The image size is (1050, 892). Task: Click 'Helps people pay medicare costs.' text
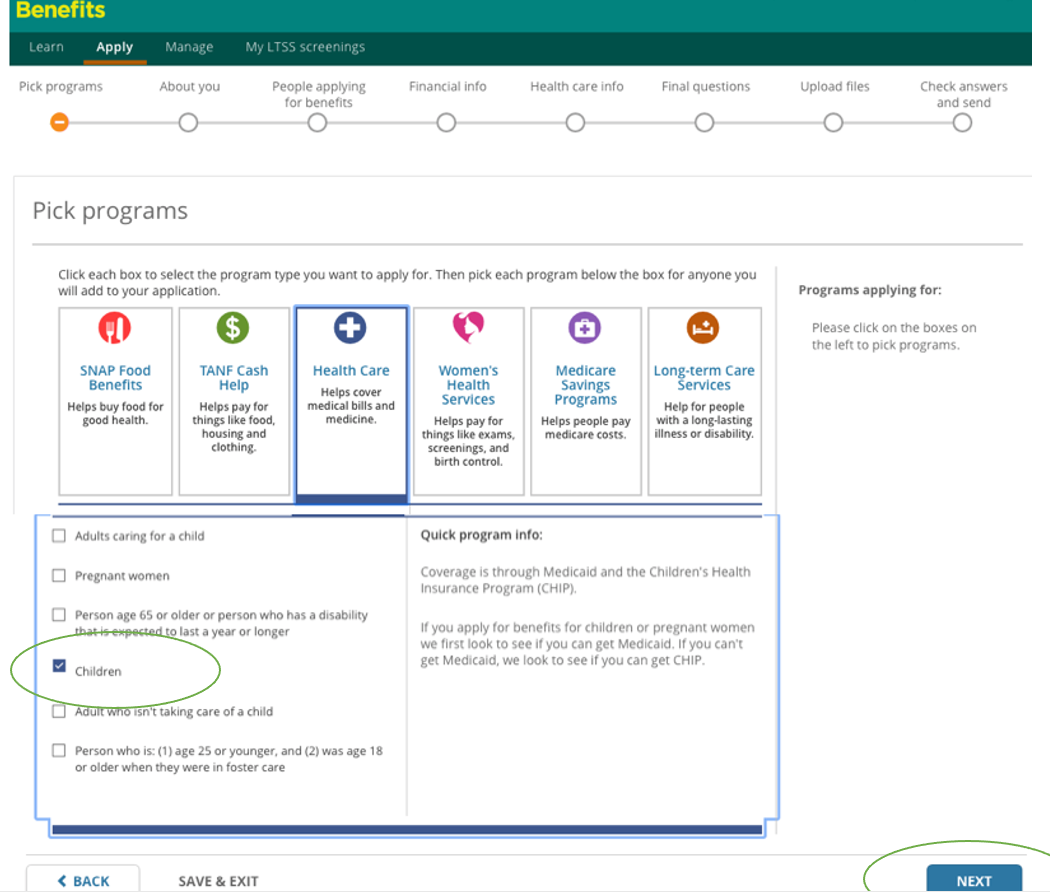pyautogui.click(x=586, y=428)
